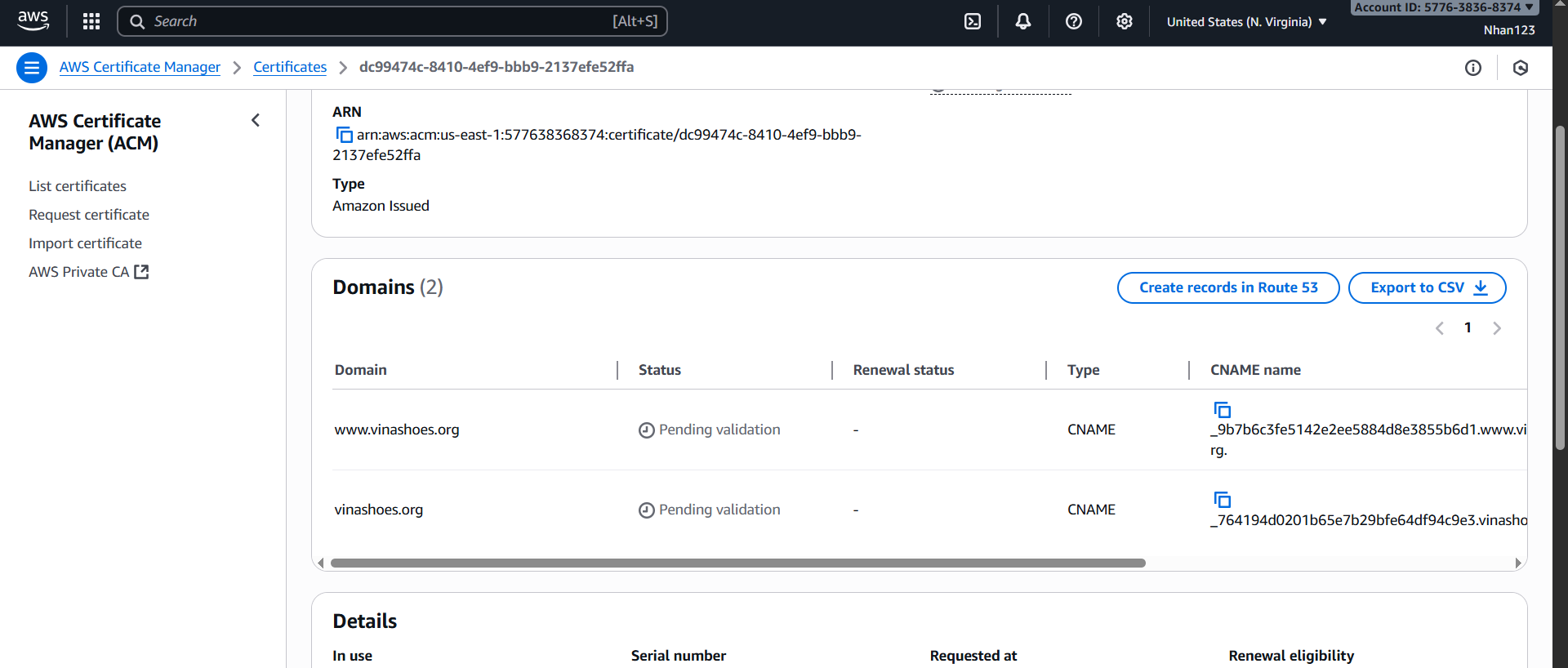Open the Account ID dropdown
The height and width of the screenshot is (668, 1568).
(1444, 7)
